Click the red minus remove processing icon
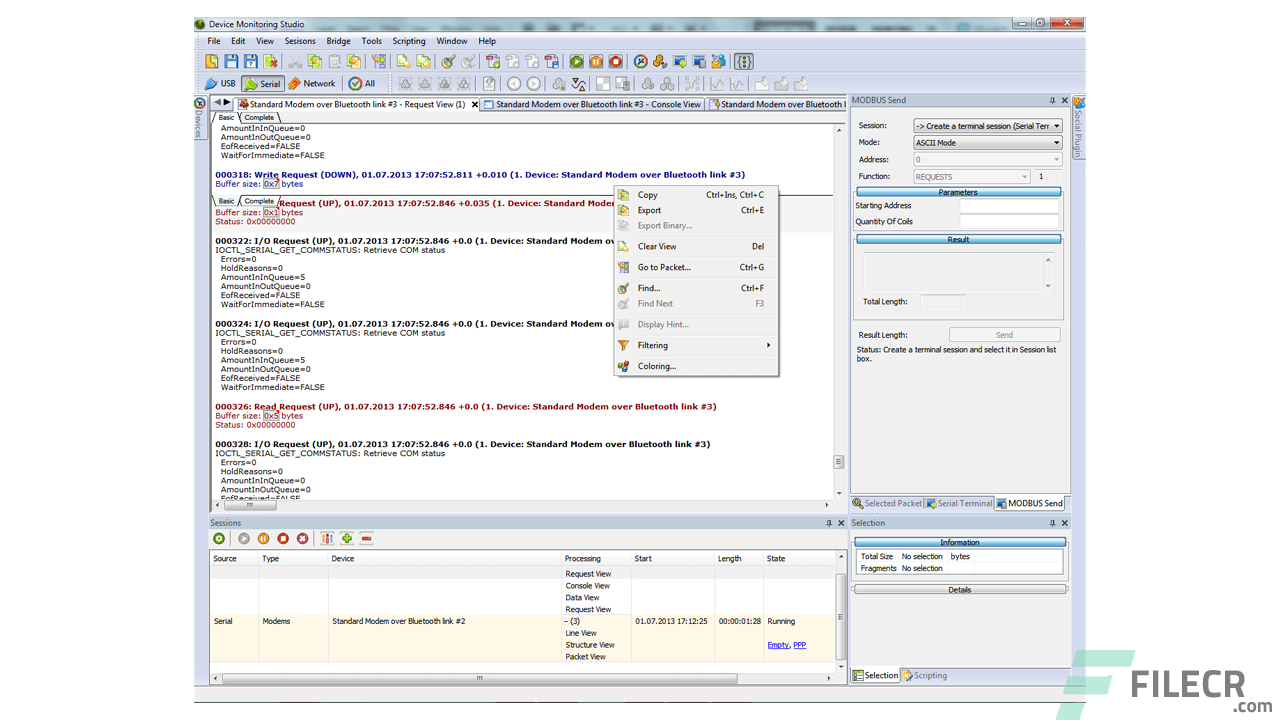Viewport: 1280px width, 720px height. [367, 539]
